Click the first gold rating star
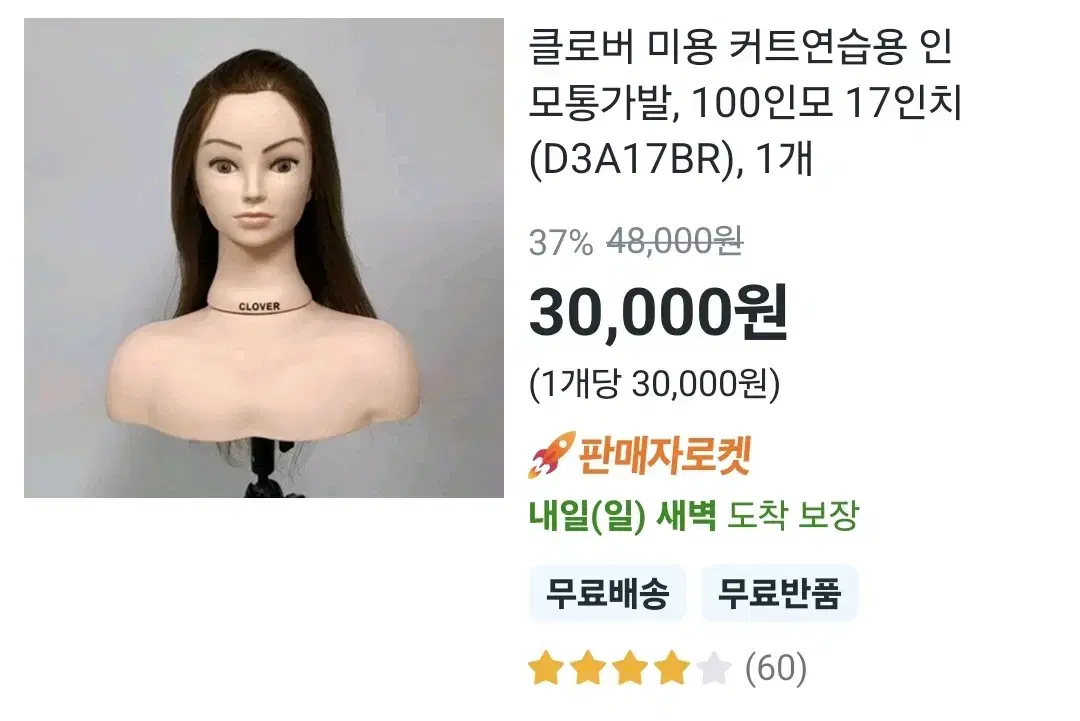 [546, 668]
